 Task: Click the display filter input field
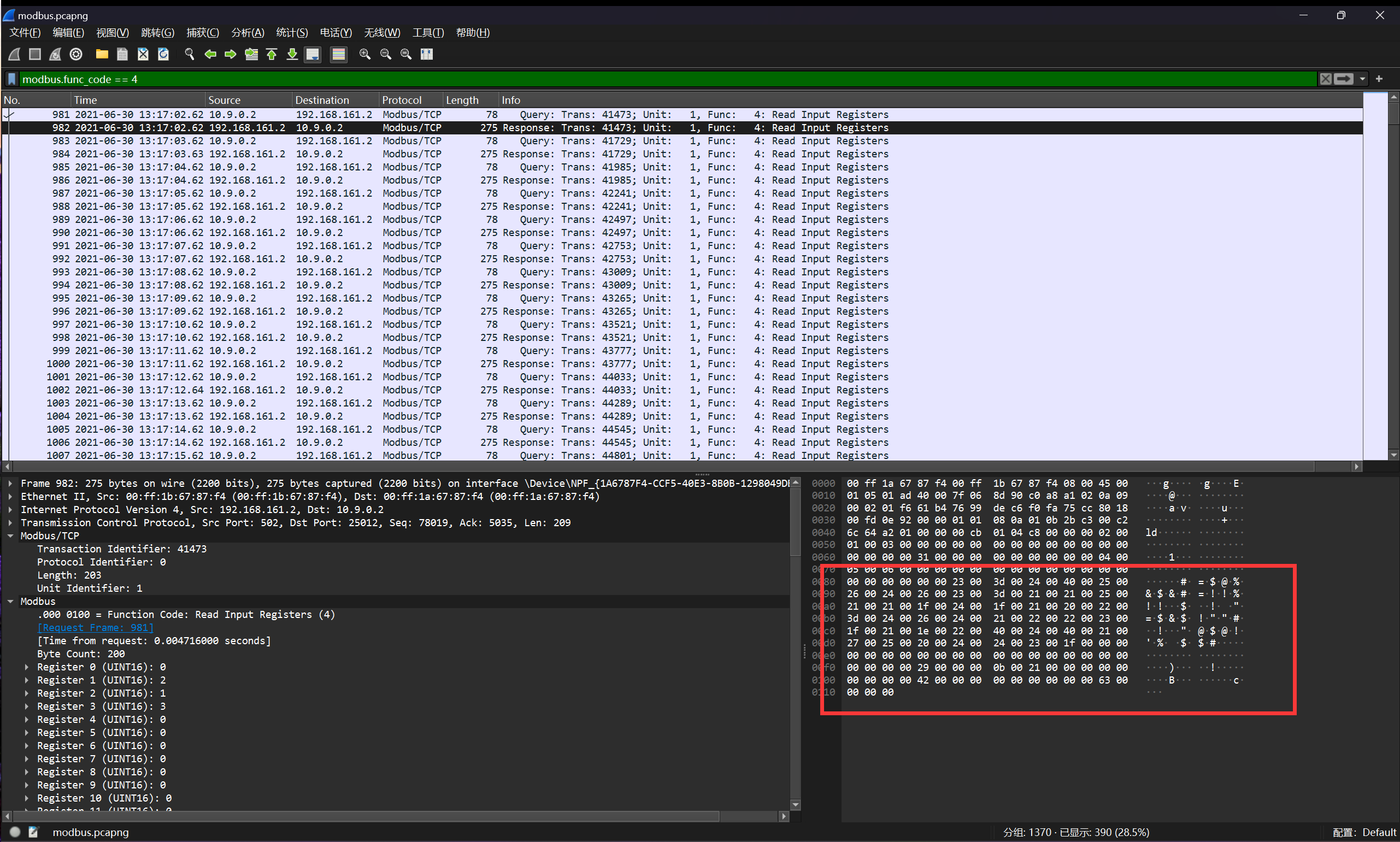(x=668, y=79)
